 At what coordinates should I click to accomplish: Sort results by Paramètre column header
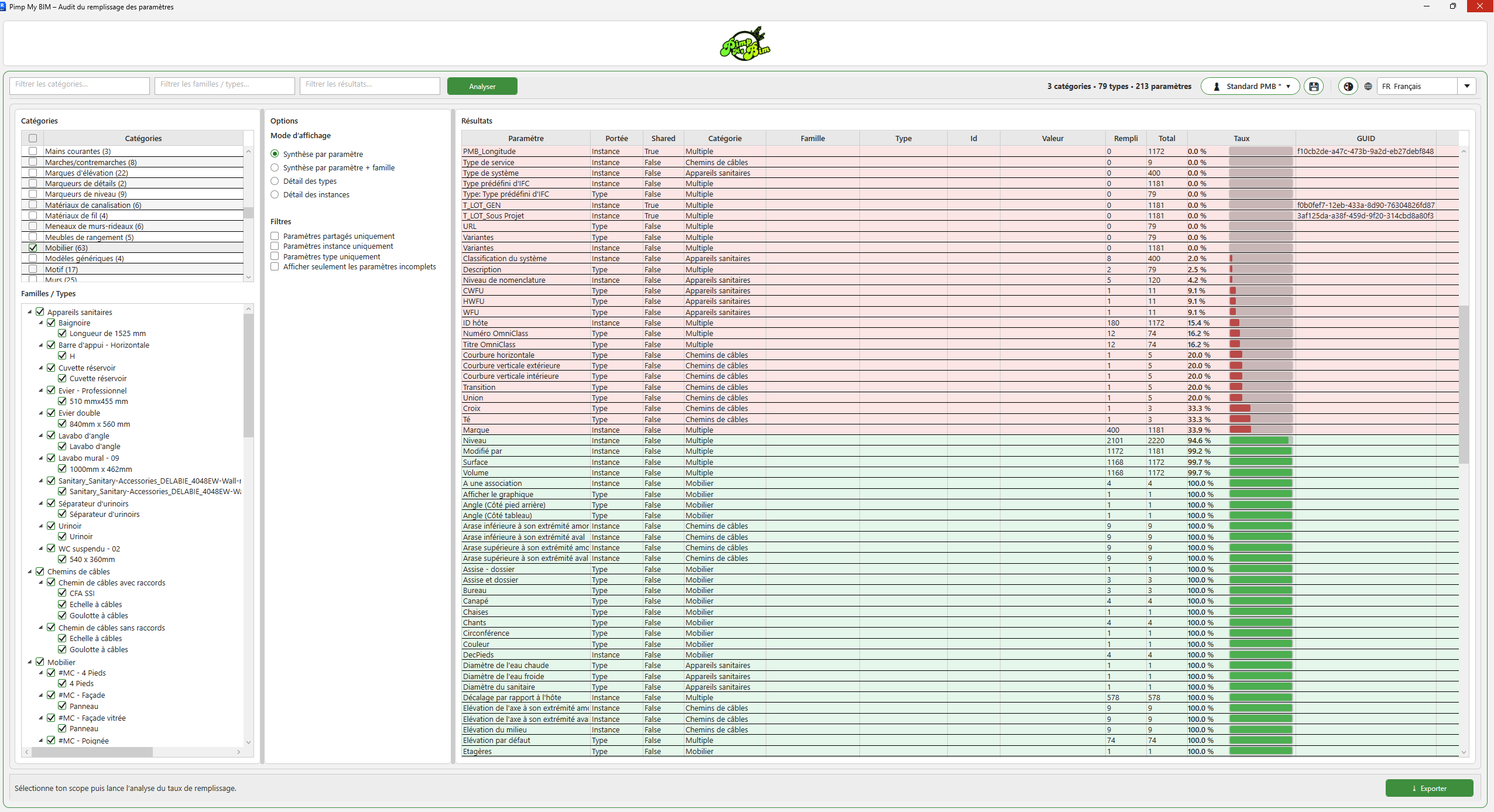tap(526, 138)
